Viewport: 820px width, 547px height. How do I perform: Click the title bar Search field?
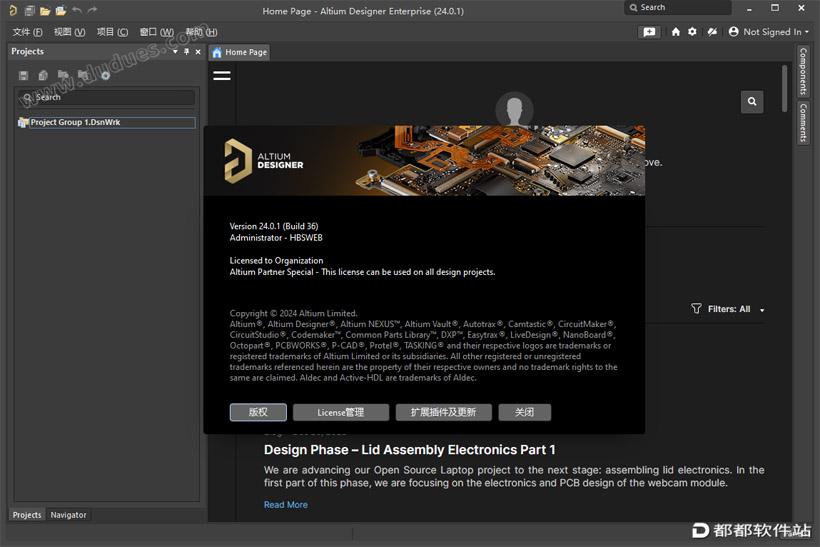coord(677,7)
